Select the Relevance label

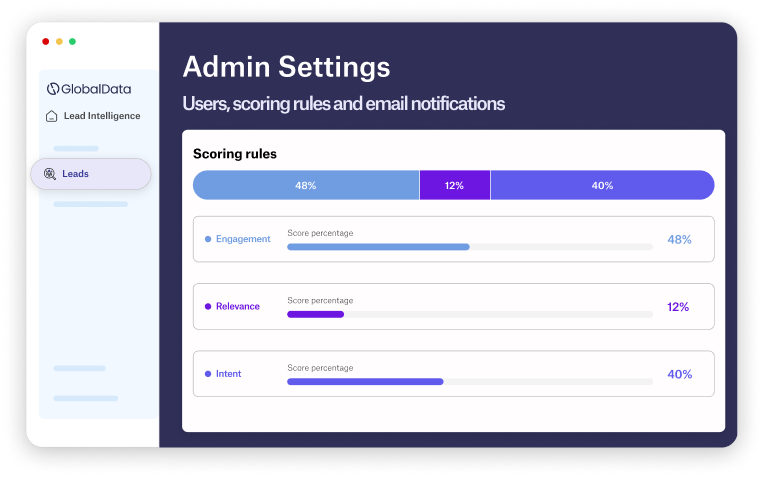click(x=238, y=306)
